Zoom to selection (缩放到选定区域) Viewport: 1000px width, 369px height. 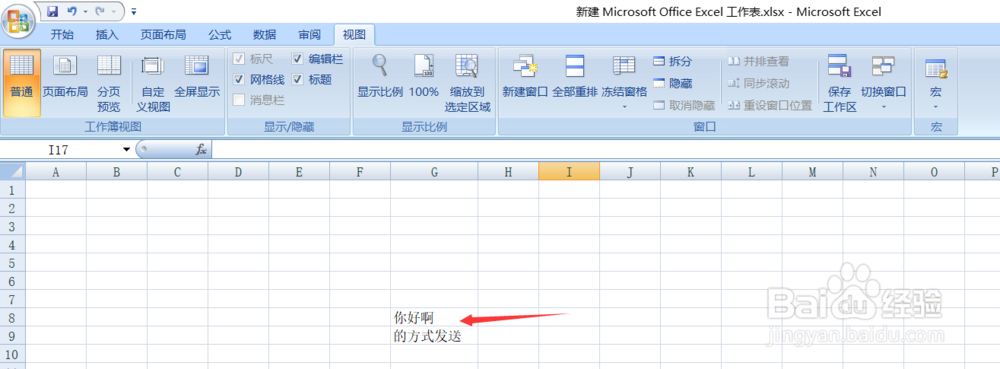click(468, 83)
